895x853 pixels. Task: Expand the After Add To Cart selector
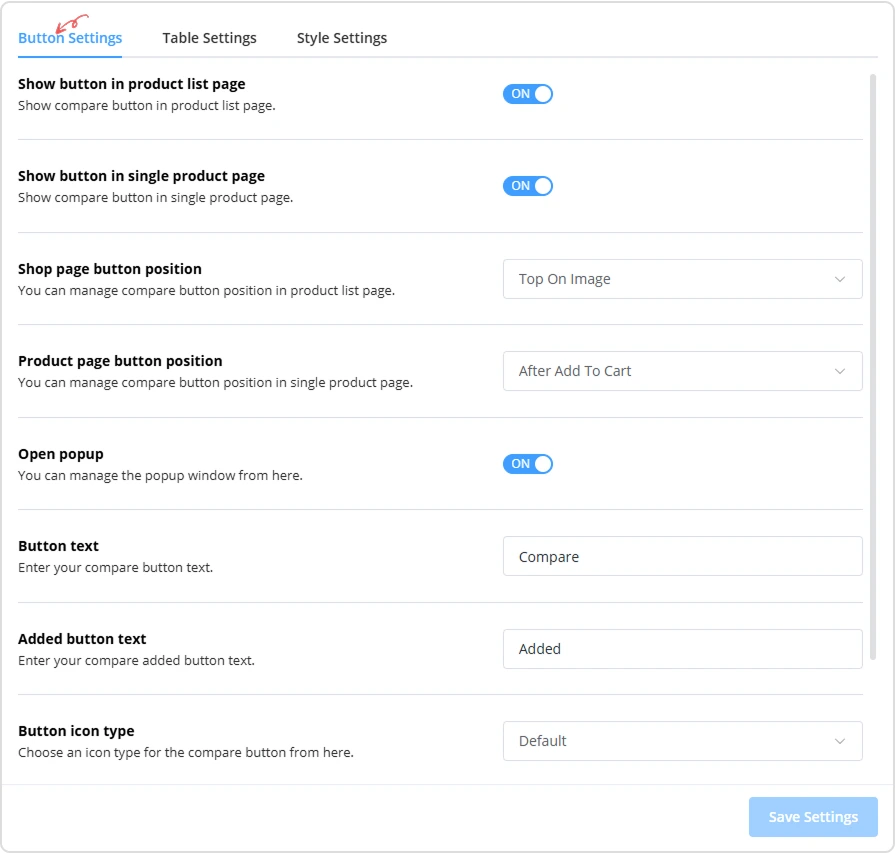[x=840, y=371]
